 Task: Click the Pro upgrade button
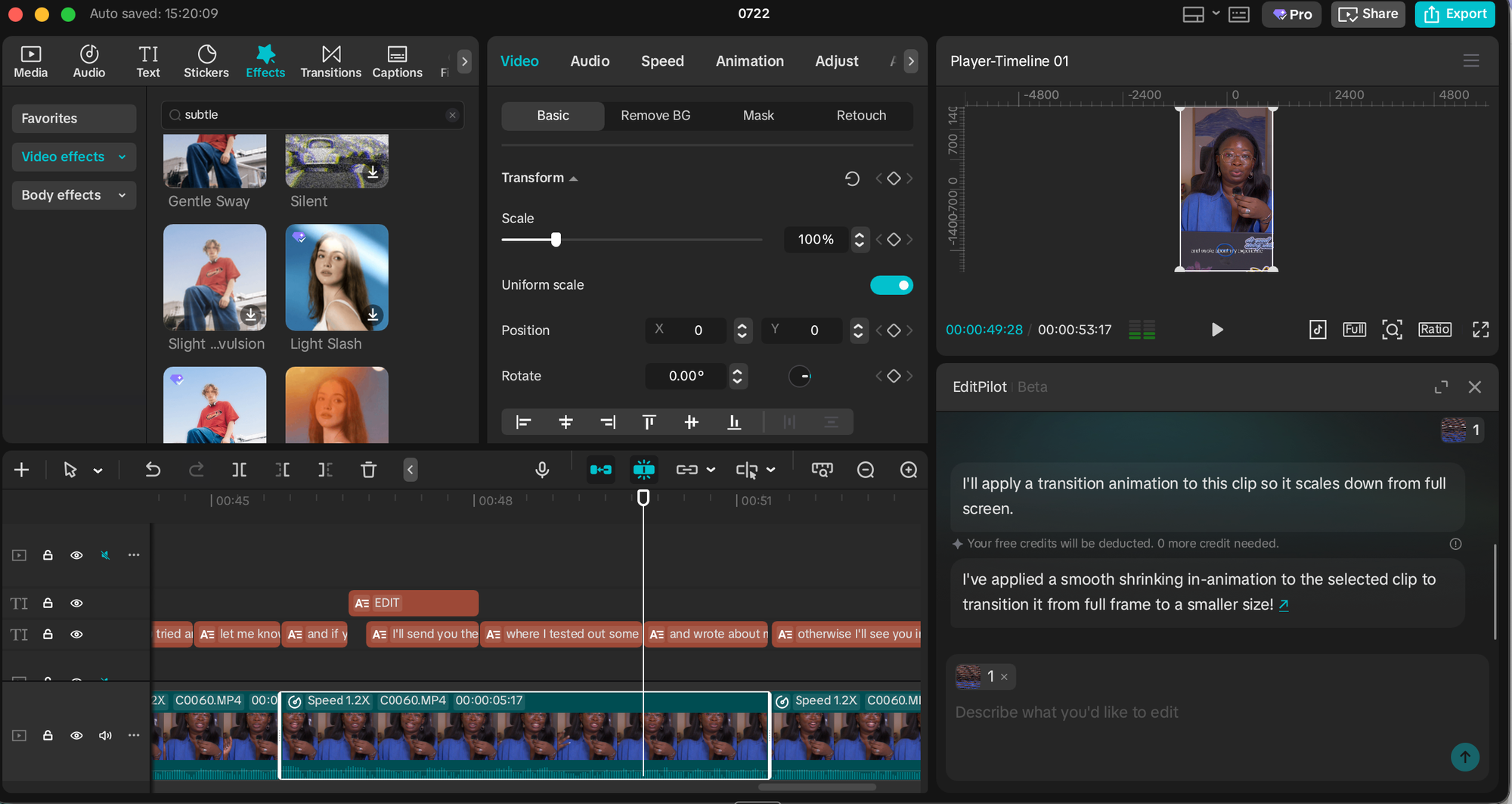pos(1291,14)
